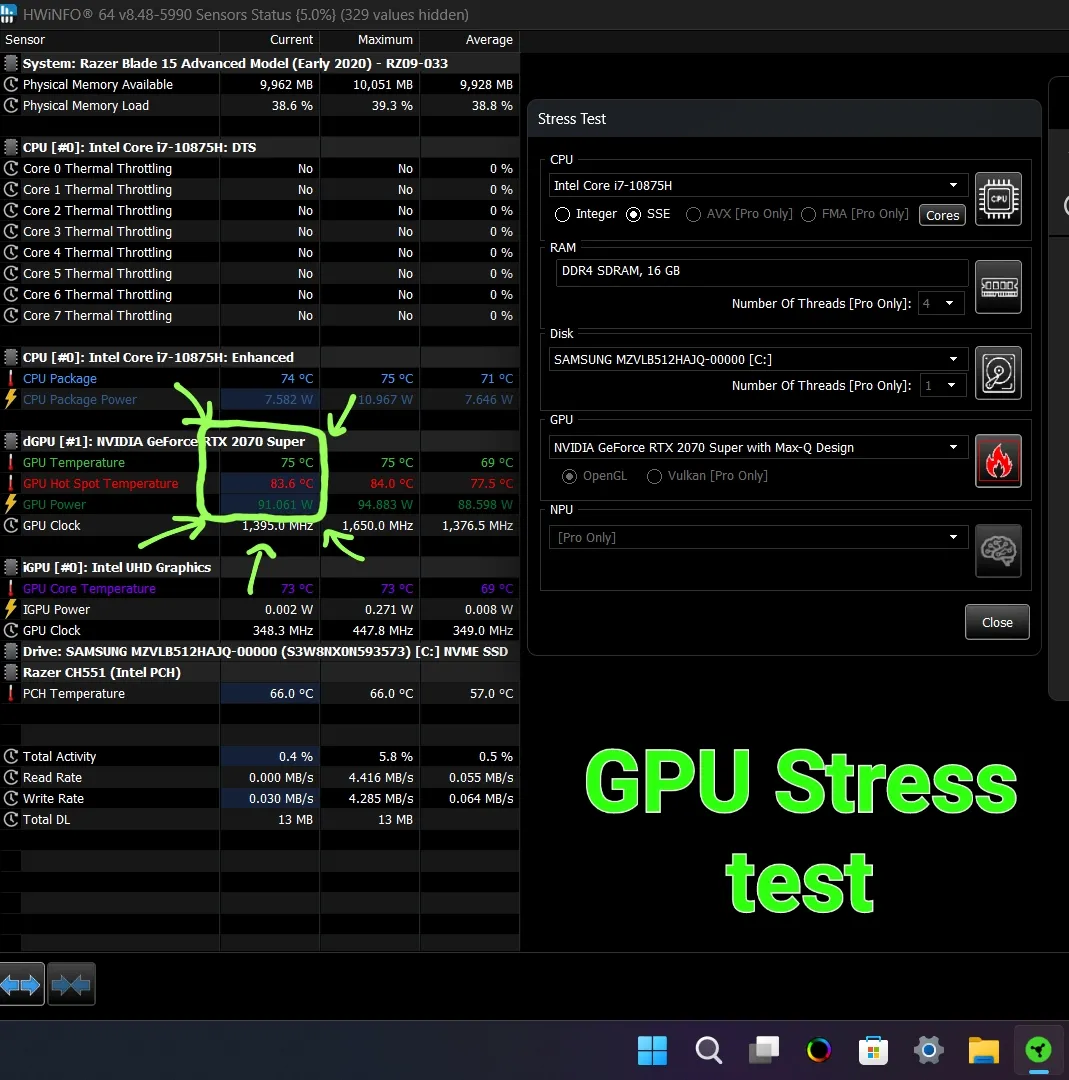Select the GPU Core Temperature row
Screen dimensions: 1069x1080
(x=260, y=588)
